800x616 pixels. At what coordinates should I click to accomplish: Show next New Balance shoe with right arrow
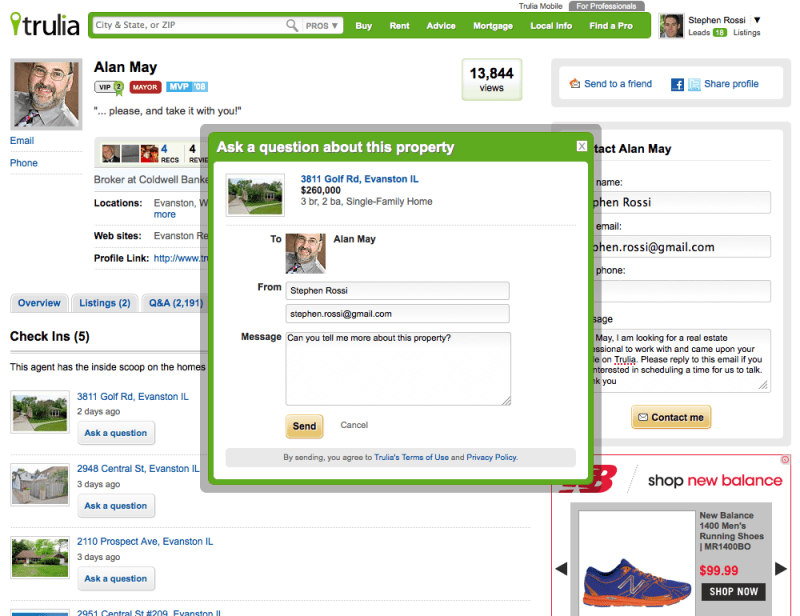(x=781, y=569)
